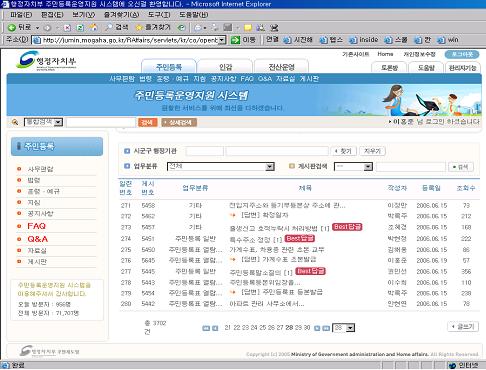Click Best답글 badge in row 274
This screenshot has height=370, width=486.
pos(300,238)
